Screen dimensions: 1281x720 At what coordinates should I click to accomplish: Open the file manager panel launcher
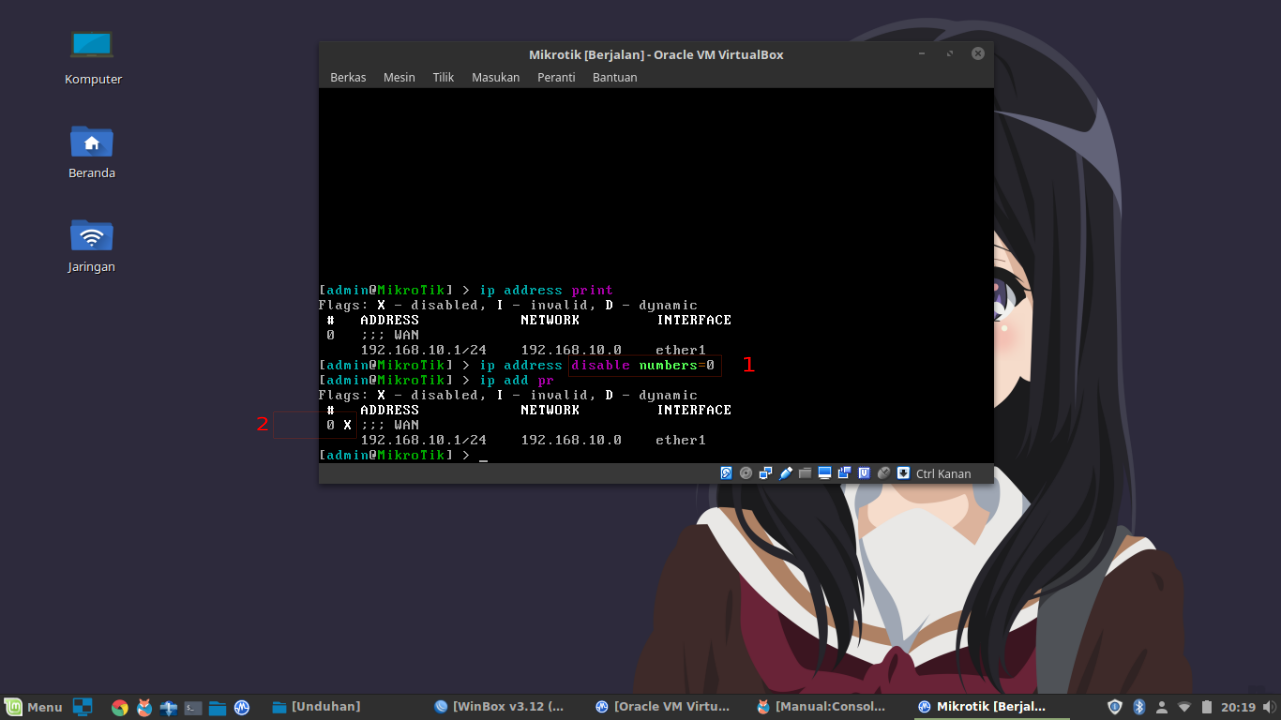[x=217, y=707]
